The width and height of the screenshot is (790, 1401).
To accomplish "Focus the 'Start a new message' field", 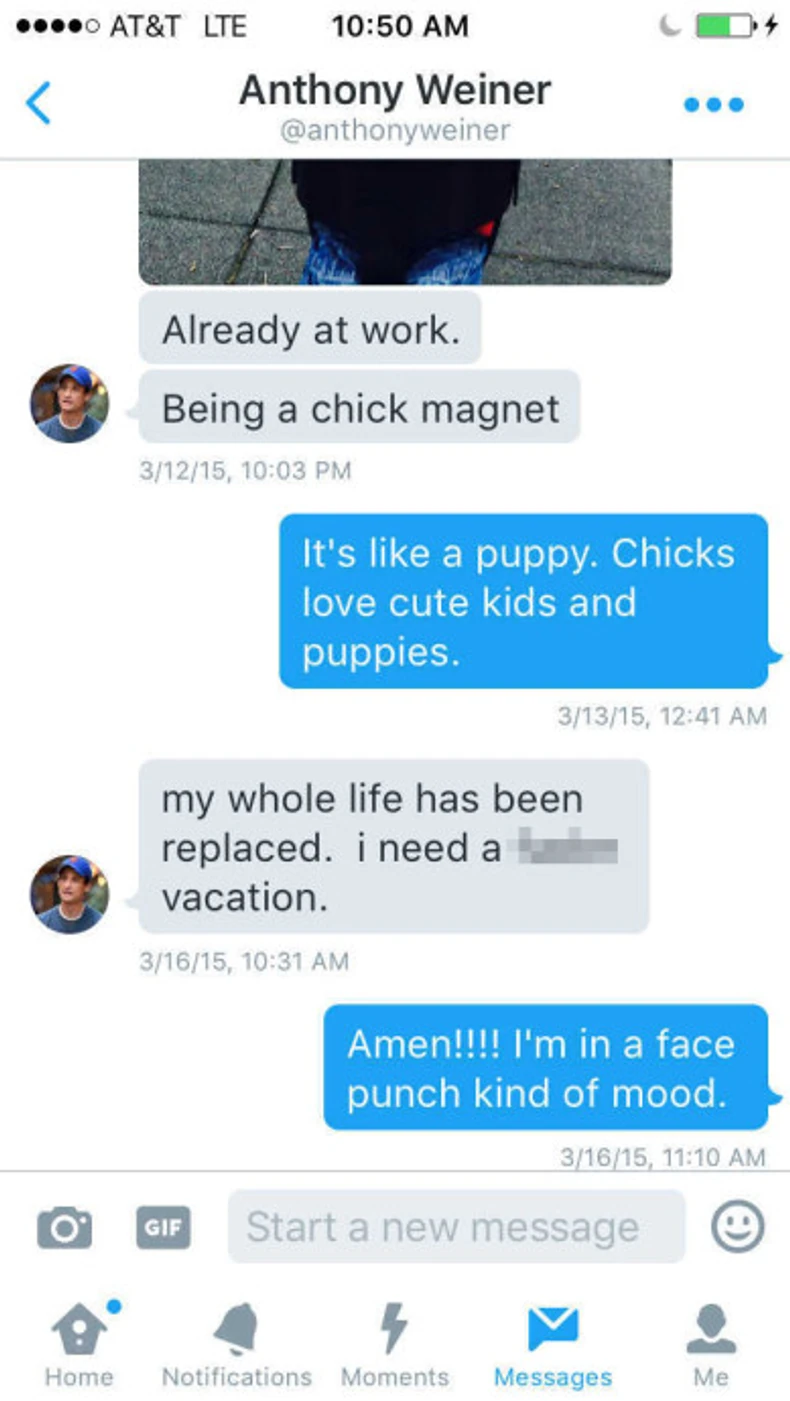I will [456, 1226].
